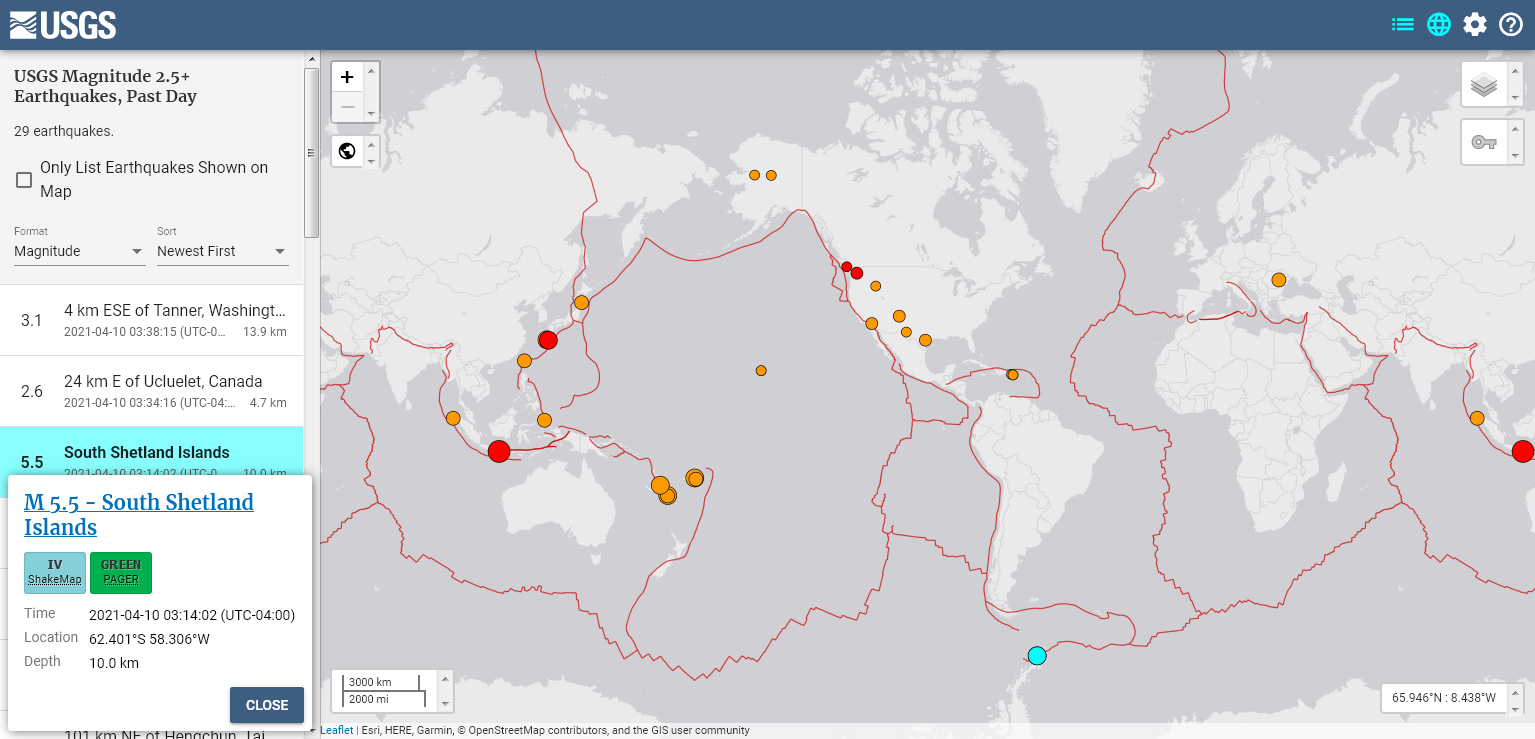Open the Format dropdown showing Magnitude
This screenshot has height=739, width=1535.
[x=79, y=251]
